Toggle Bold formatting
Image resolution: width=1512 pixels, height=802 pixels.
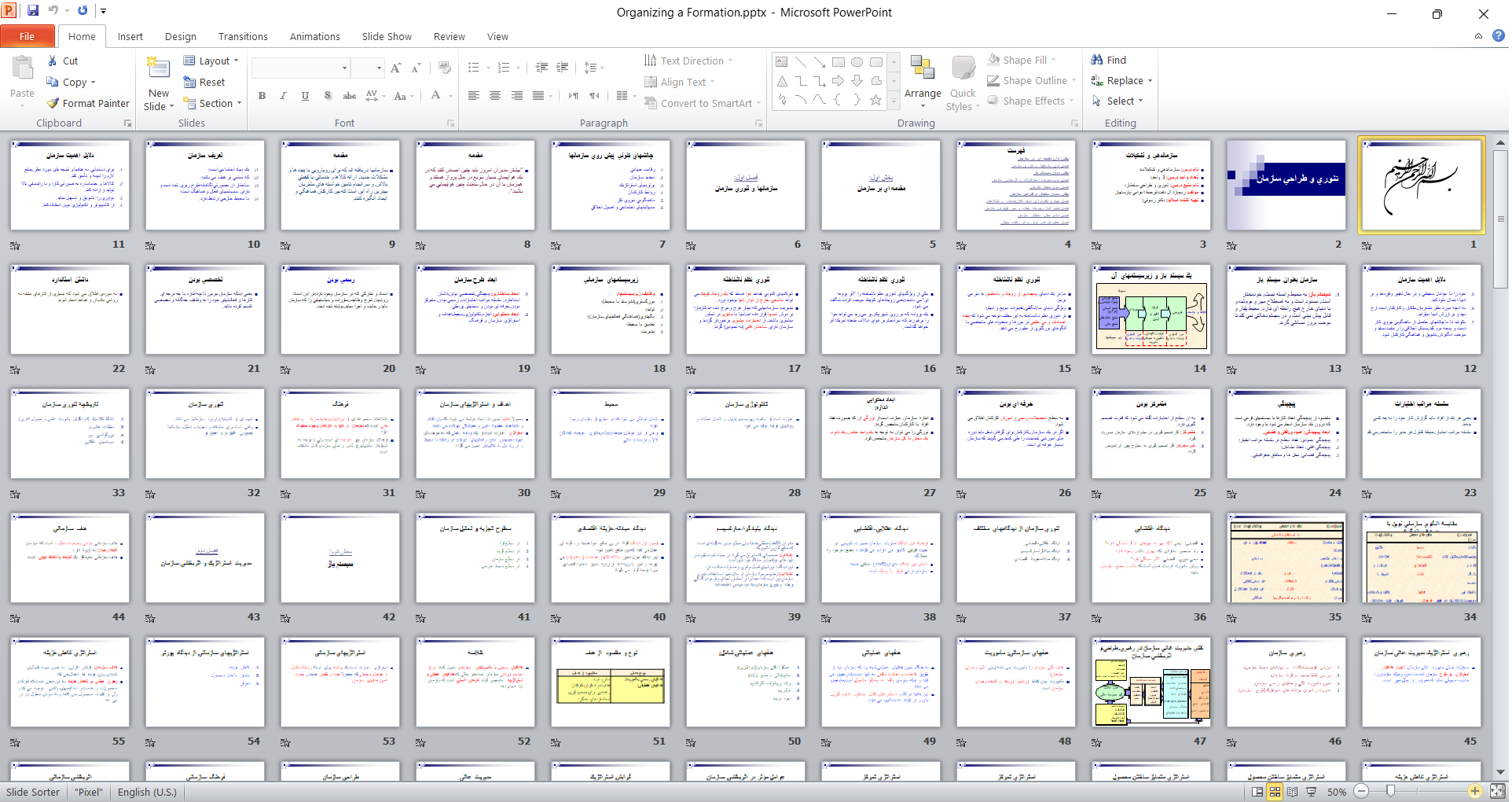tap(262, 96)
